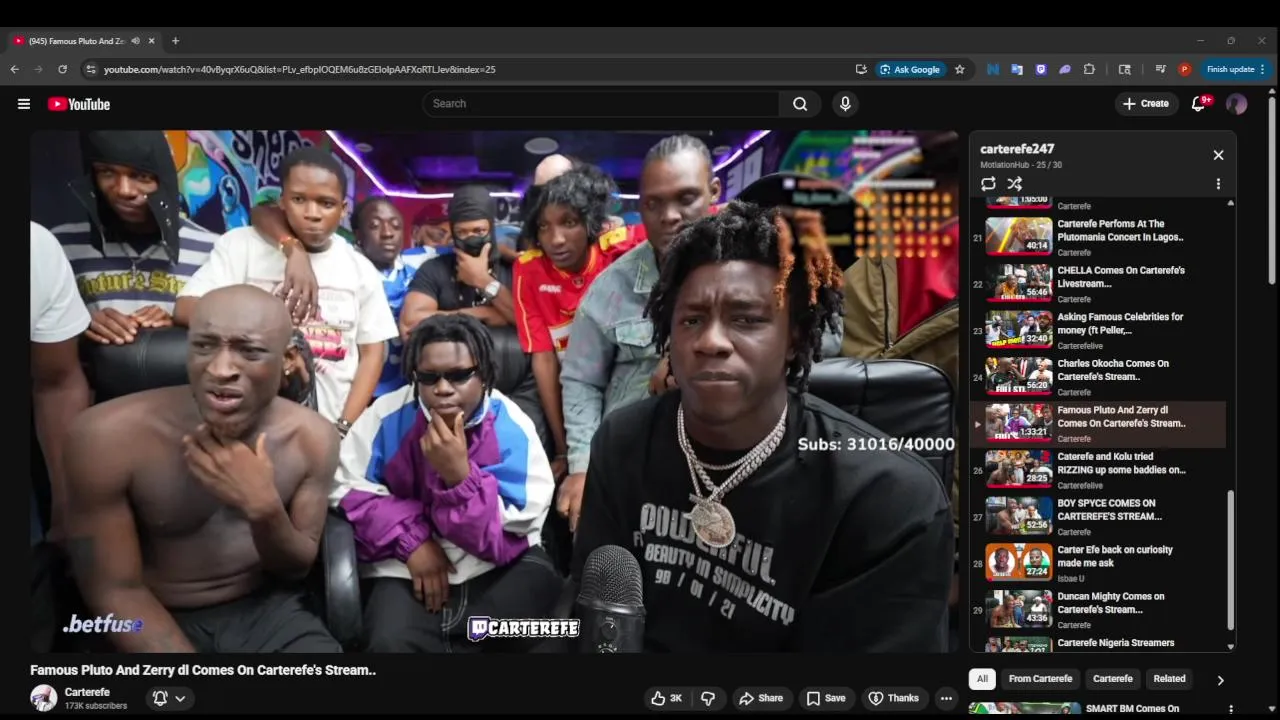Reload the page
This screenshot has width=1280, height=720.
[62, 69]
